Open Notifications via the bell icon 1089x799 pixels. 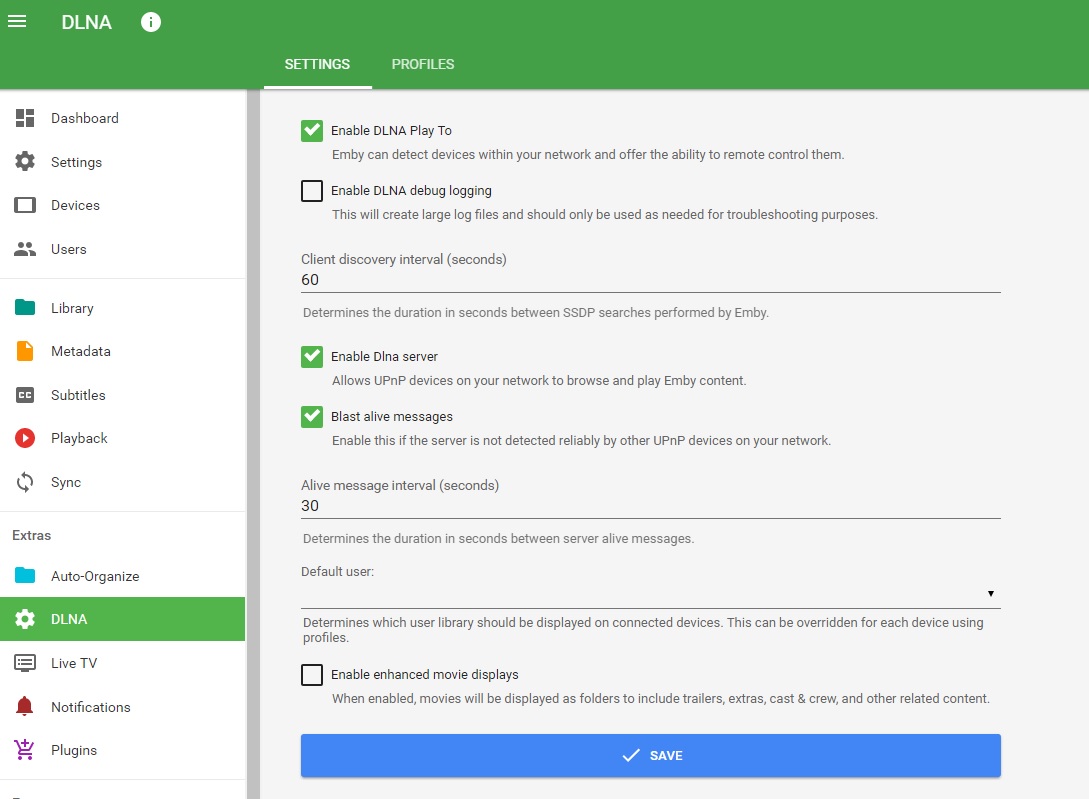[25, 707]
